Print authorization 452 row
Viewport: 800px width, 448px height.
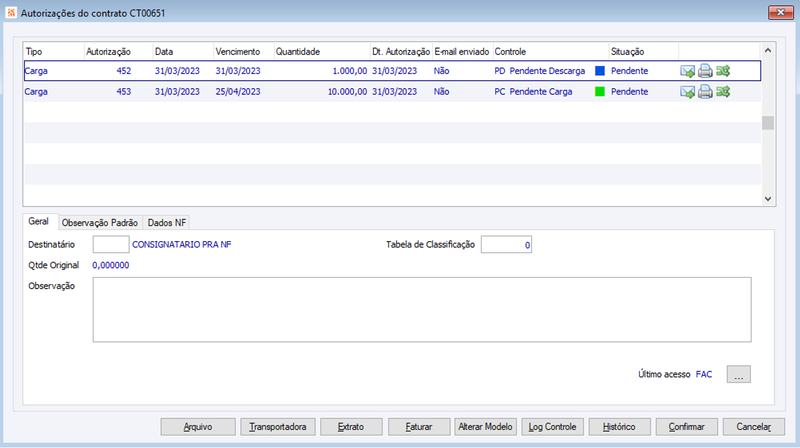pyautogui.click(x=705, y=71)
